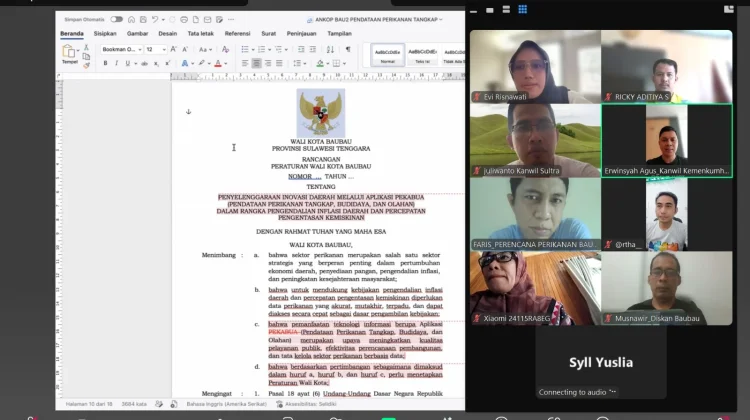The width and height of the screenshot is (750, 420).
Task: Toggle Underline formatting button
Action: [128, 63]
